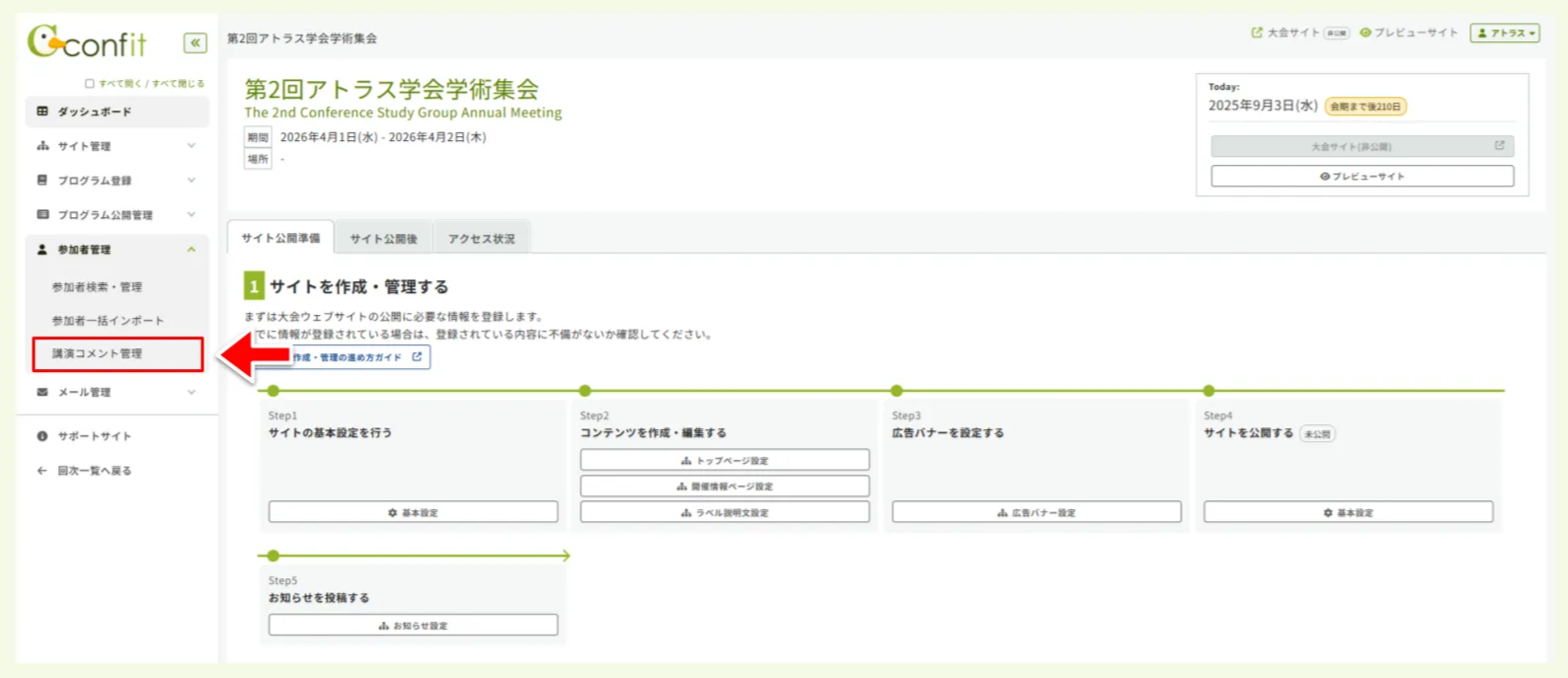Expand the プログラム登録 chevron
The height and width of the screenshot is (678, 1568).
[192, 181]
